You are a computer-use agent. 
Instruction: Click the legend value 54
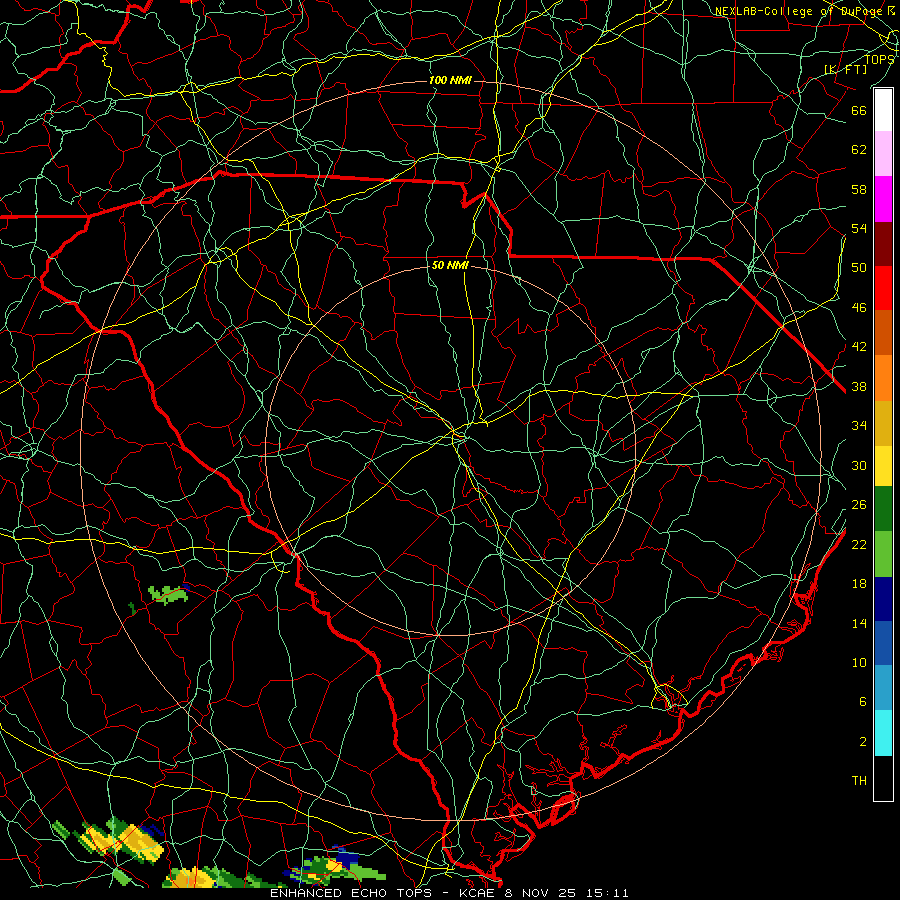[x=859, y=228]
